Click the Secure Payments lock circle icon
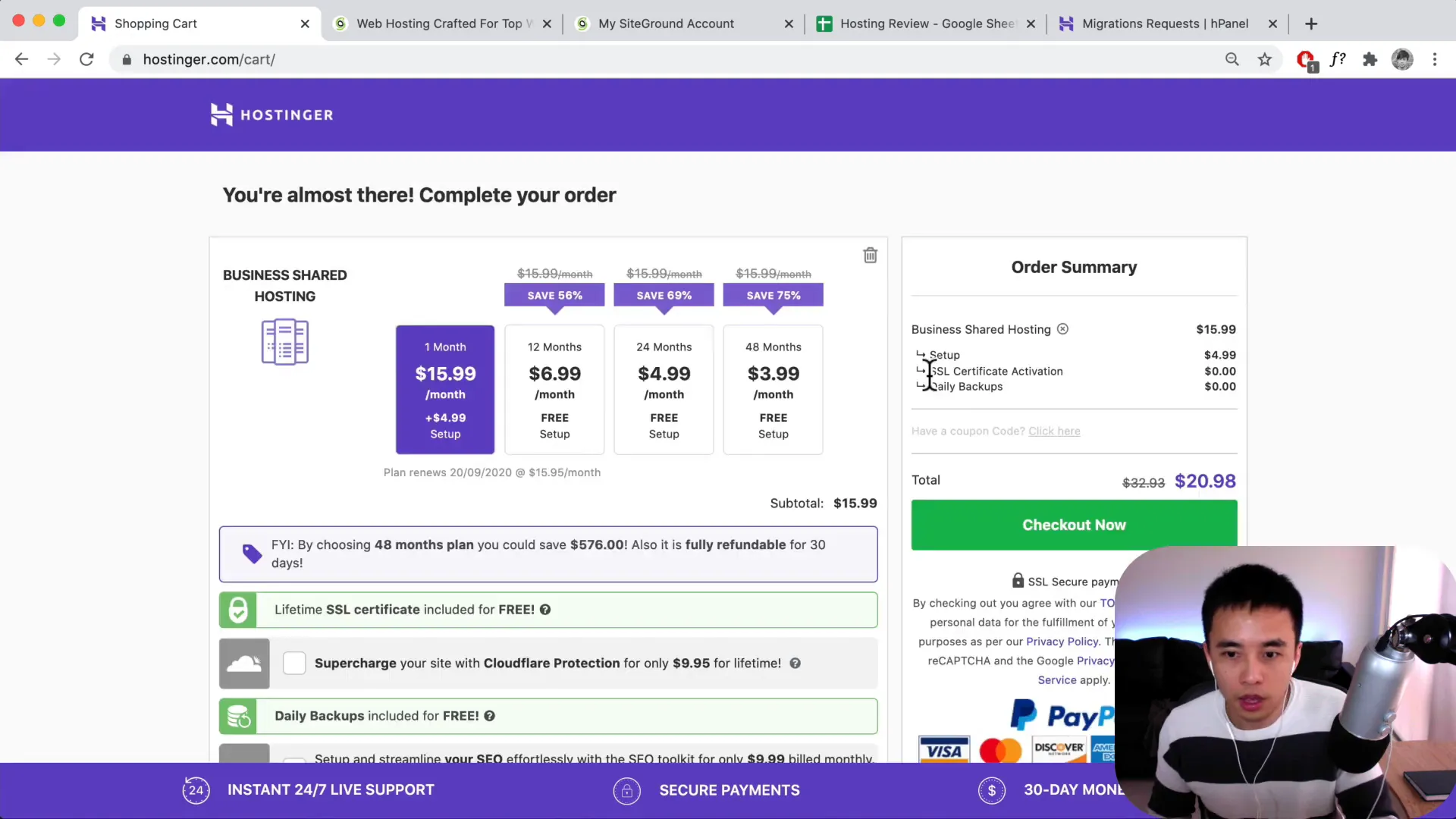The height and width of the screenshot is (819, 1456). (x=626, y=790)
